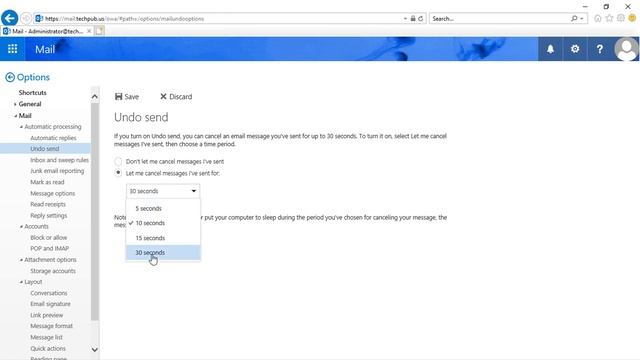
Task: Save the undo send settings
Action: [x=127, y=97]
